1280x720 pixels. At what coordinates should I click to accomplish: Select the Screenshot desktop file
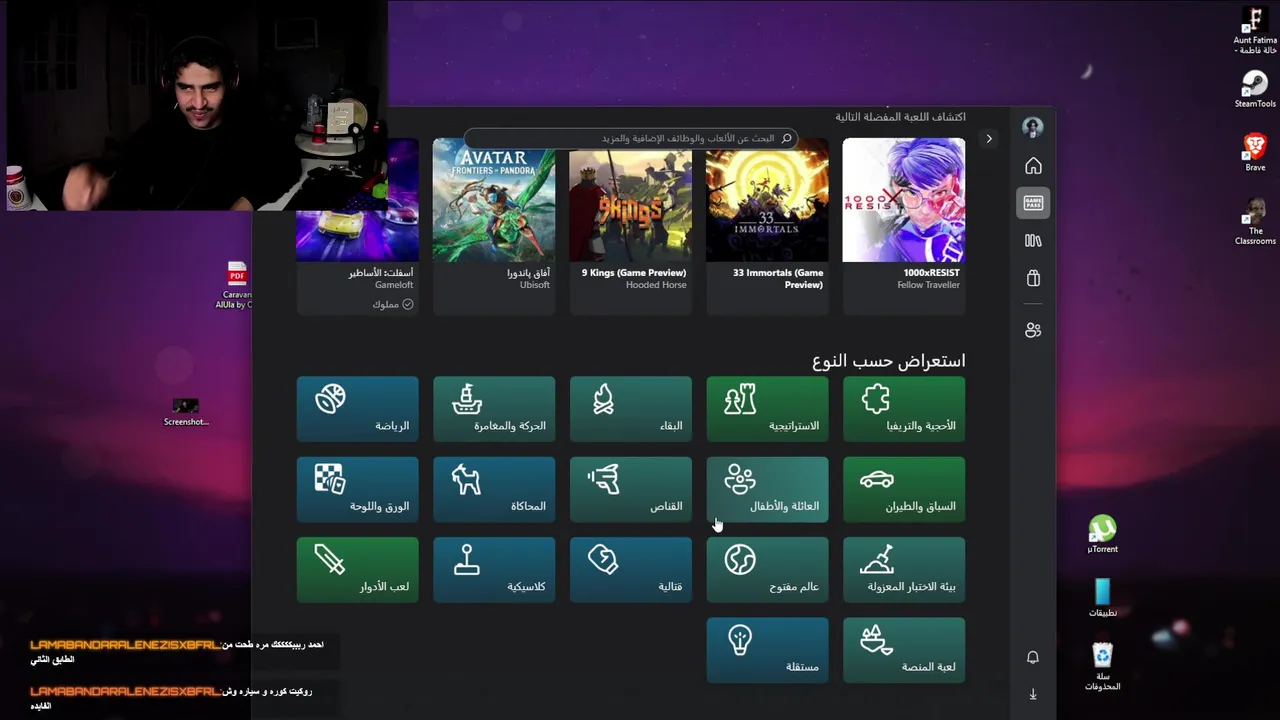186,412
